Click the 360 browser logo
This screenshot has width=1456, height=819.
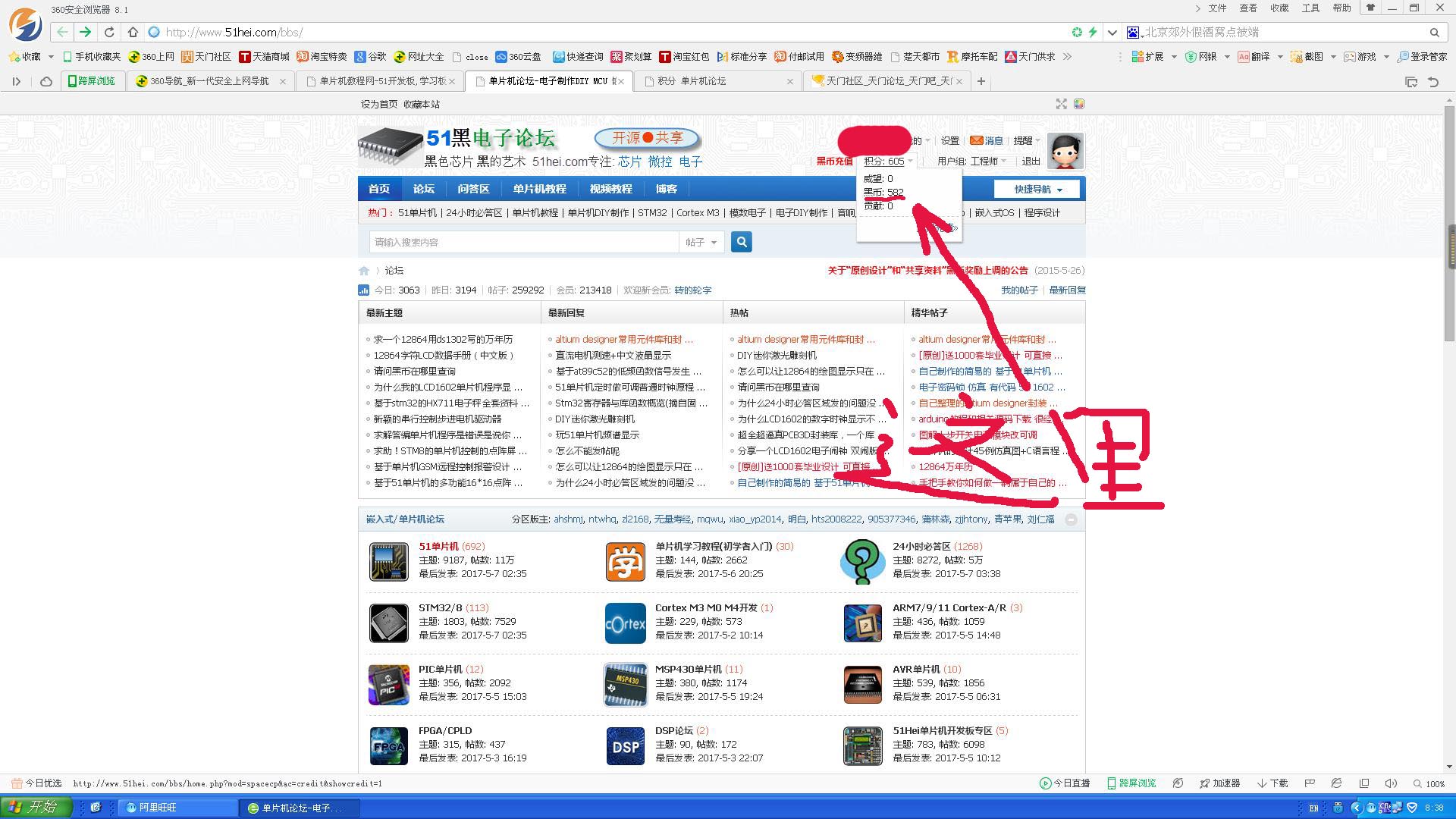point(25,24)
